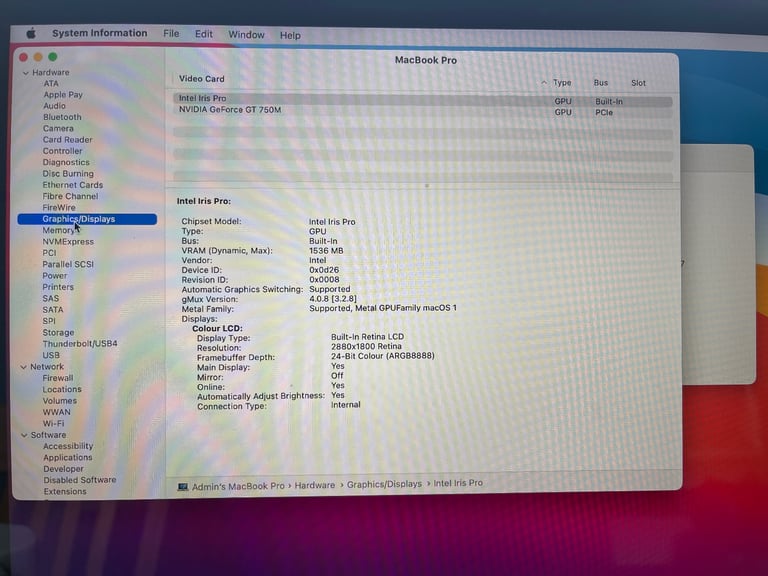
Task: Select Ethernet Cards in the sidebar
Action: click(x=72, y=185)
